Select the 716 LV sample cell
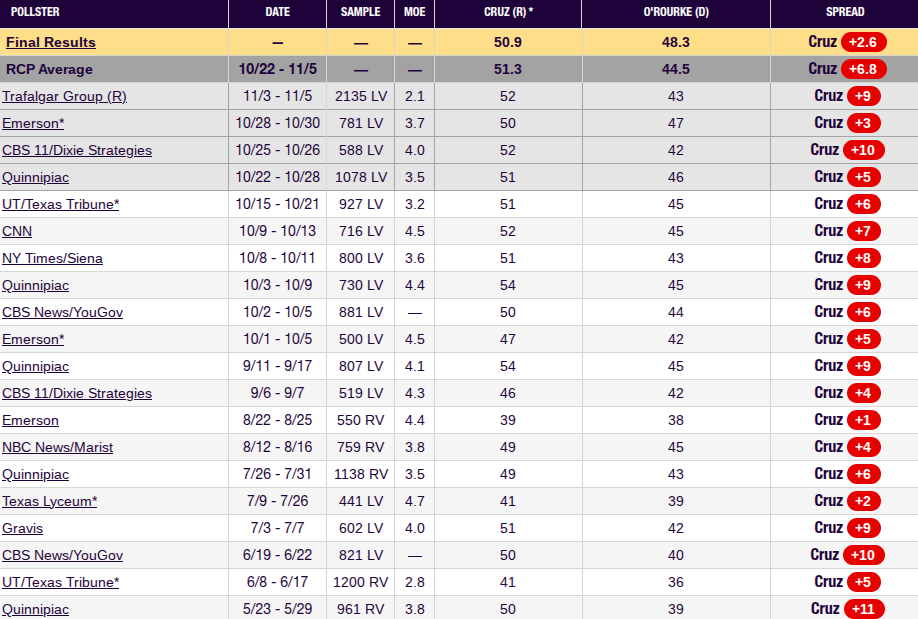Image resolution: width=918 pixels, height=619 pixels. (x=361, y=231)
